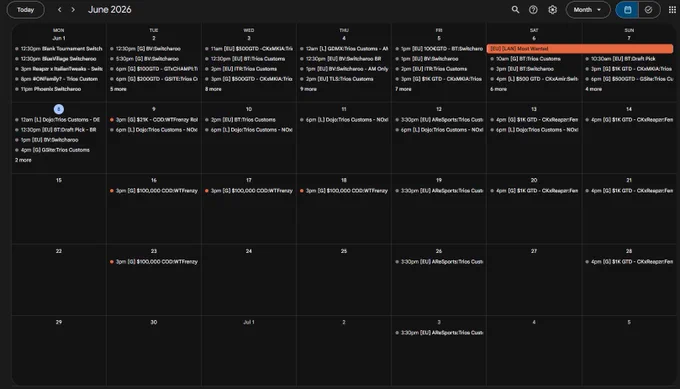
Task: Open the Support help icon
Action: [x=533, y=10]
